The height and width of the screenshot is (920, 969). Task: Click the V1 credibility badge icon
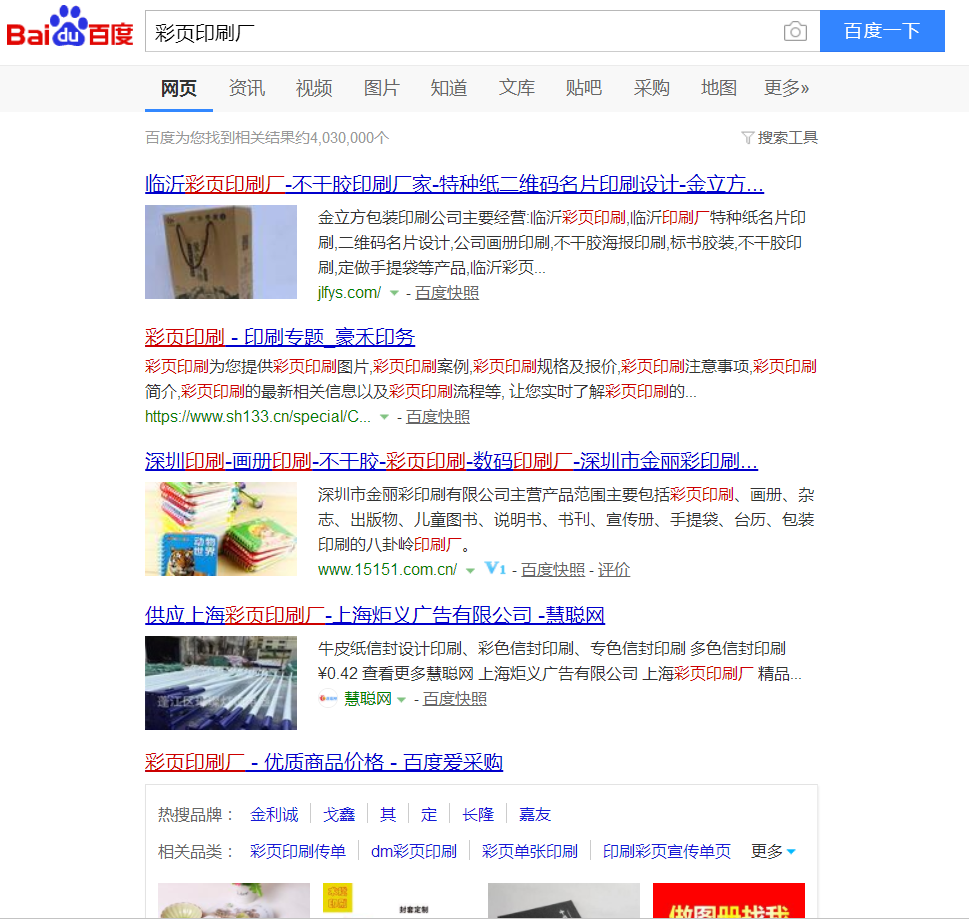[495, 568]
